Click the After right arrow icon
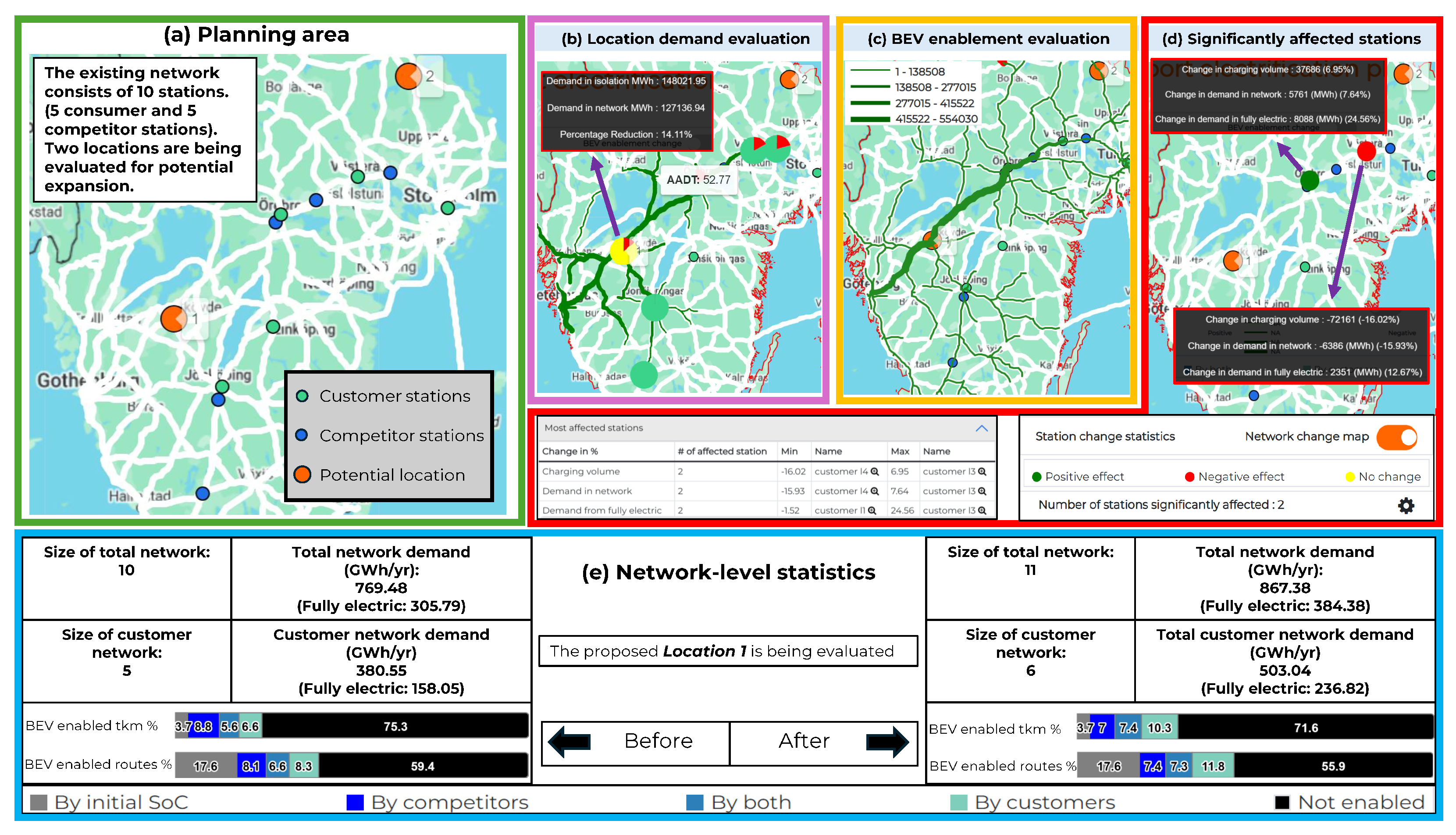1456x835 pixels. [x=887, y=742]
